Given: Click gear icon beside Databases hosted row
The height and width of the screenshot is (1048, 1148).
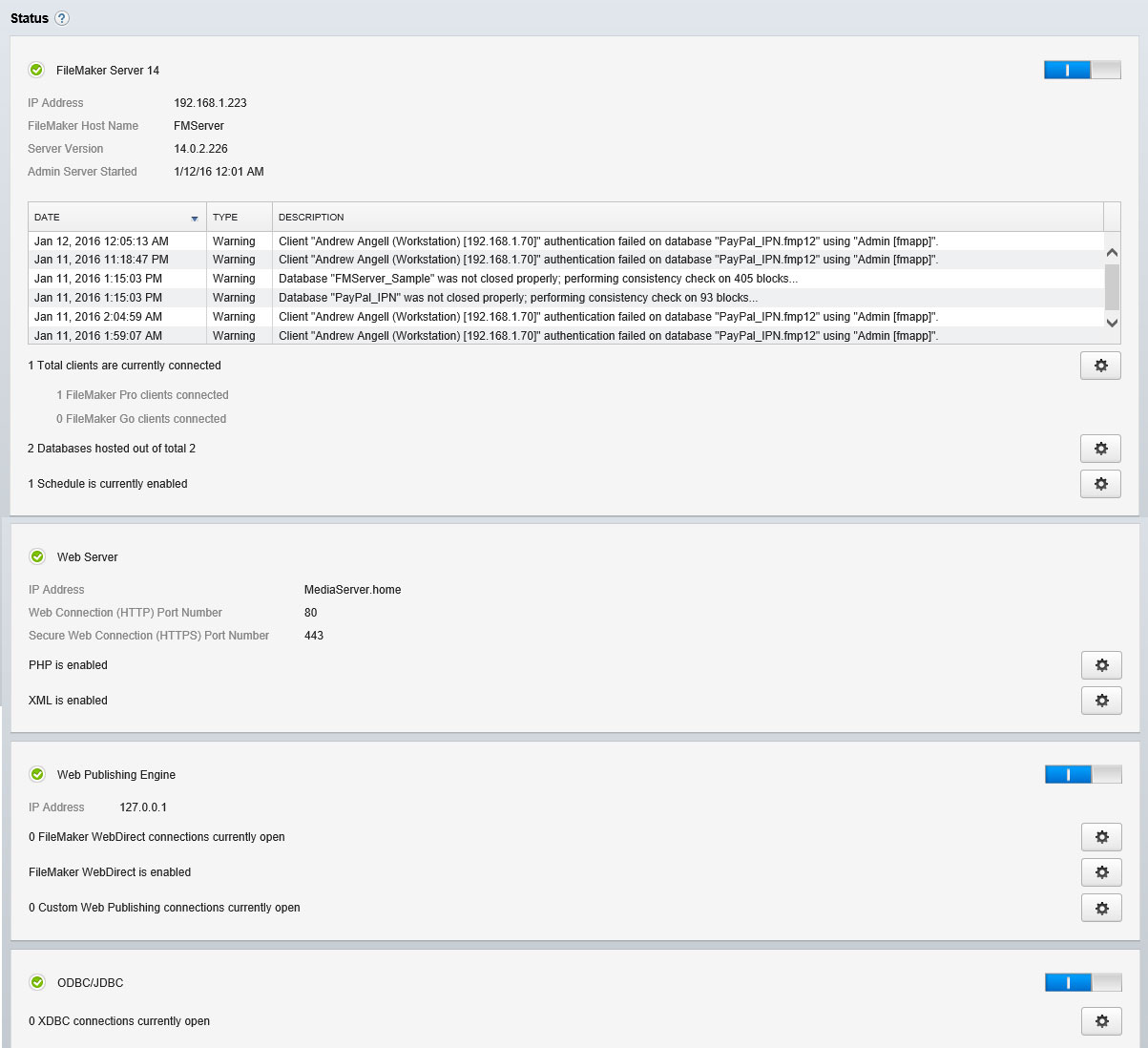Looking at the screenshot, I should (1100, 449).
